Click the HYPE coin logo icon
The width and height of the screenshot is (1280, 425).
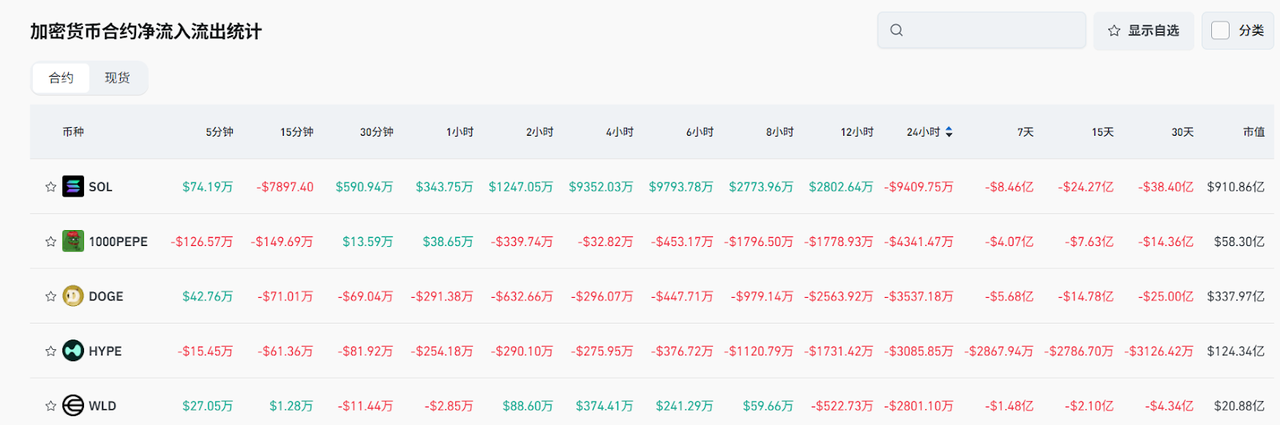point(73,351)
